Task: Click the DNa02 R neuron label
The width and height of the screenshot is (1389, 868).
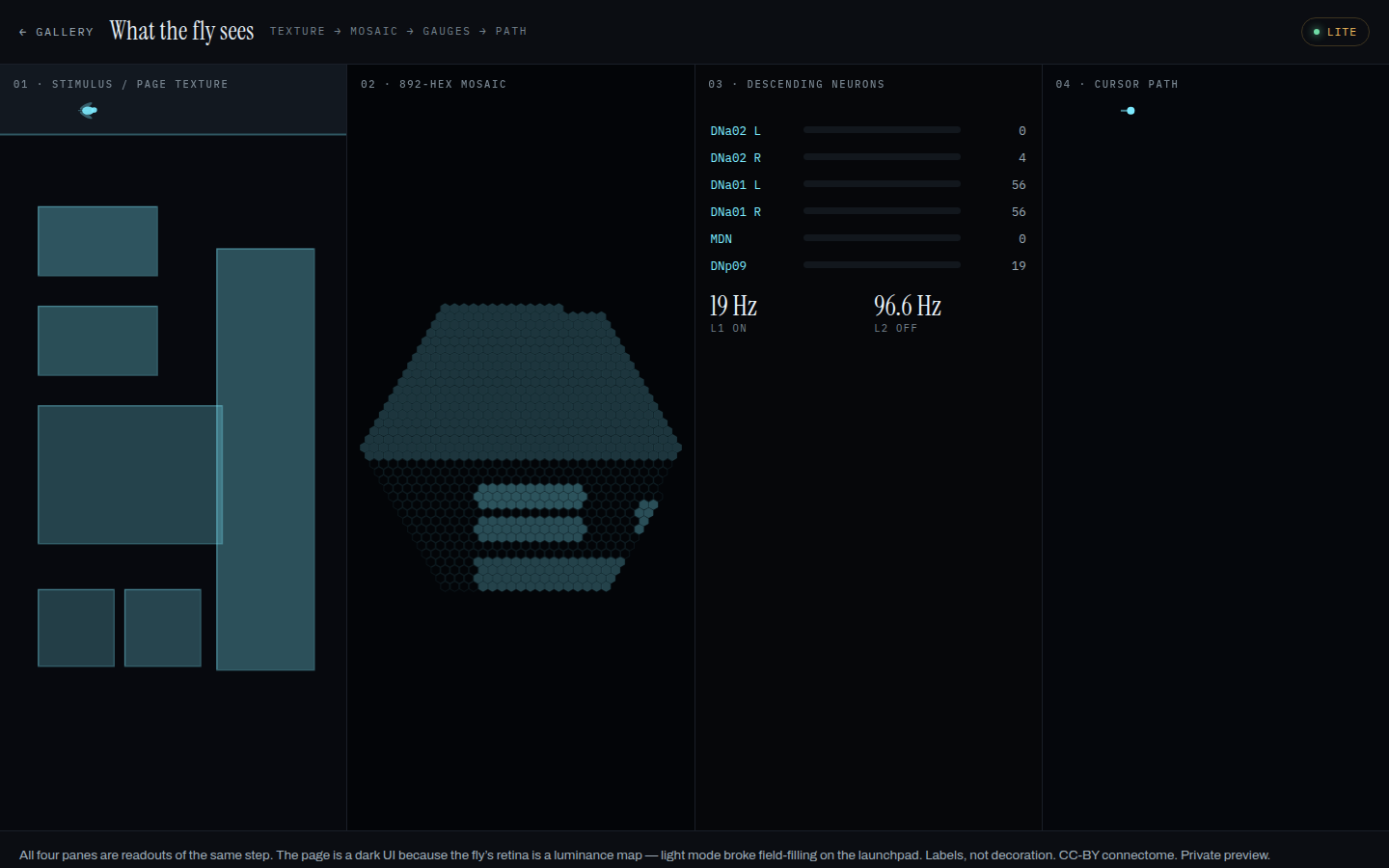Action: tap(735, 158)
